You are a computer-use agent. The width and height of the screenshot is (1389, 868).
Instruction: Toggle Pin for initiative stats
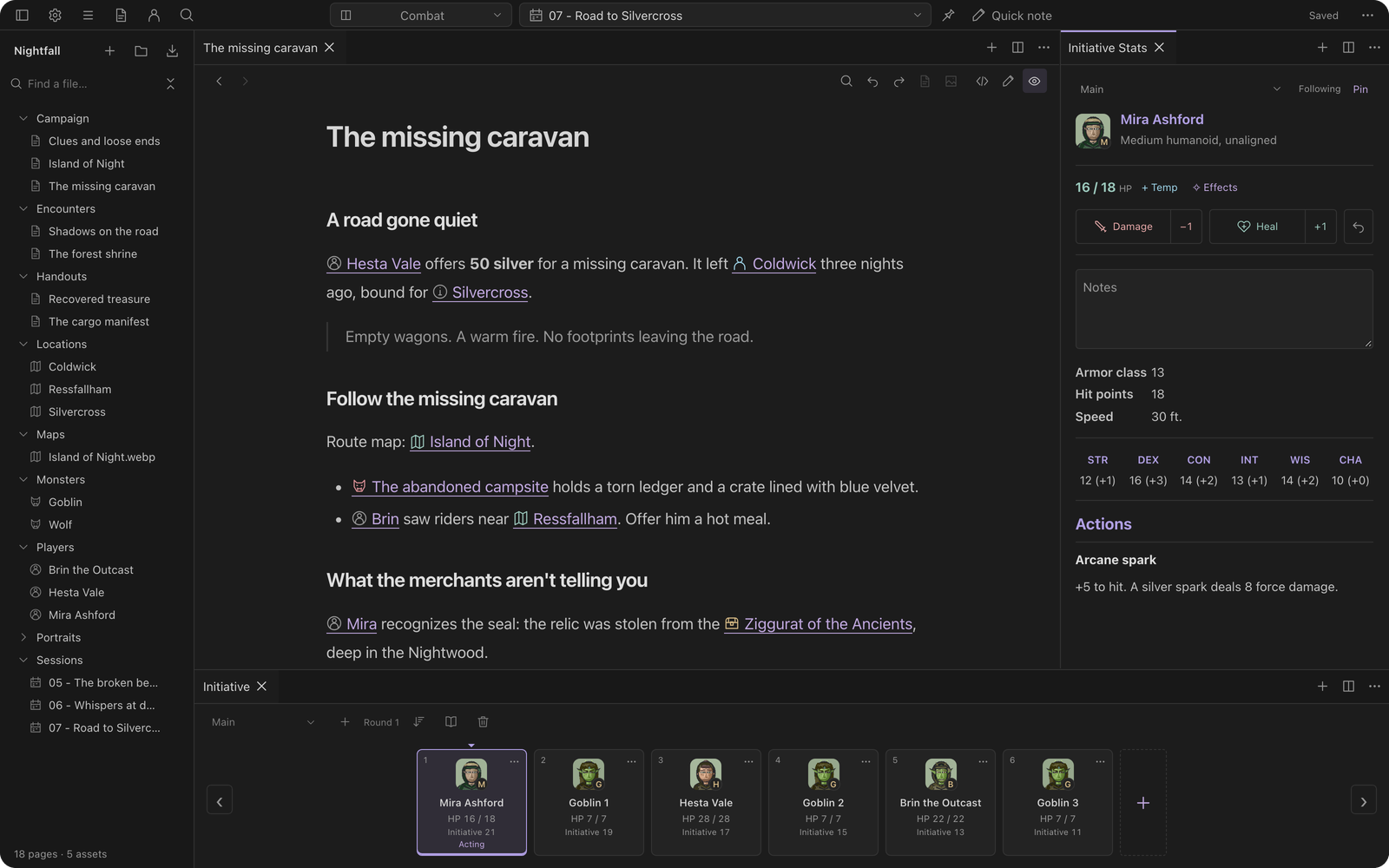[1360, 89]
